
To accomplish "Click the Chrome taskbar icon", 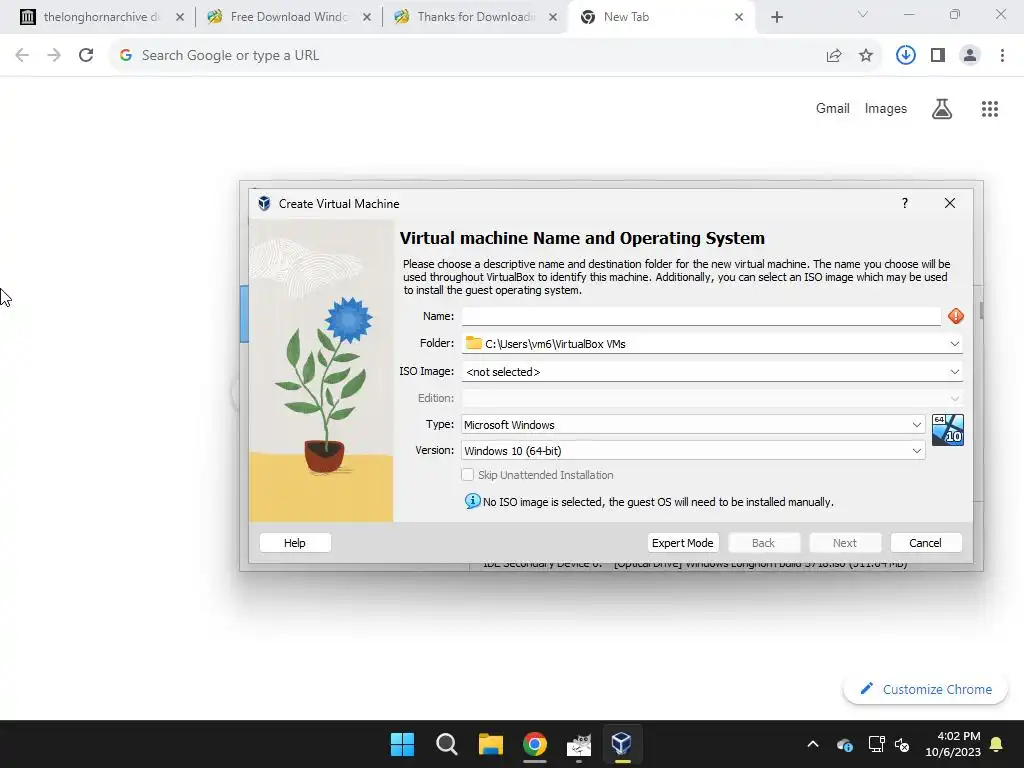I will point(534,744).
